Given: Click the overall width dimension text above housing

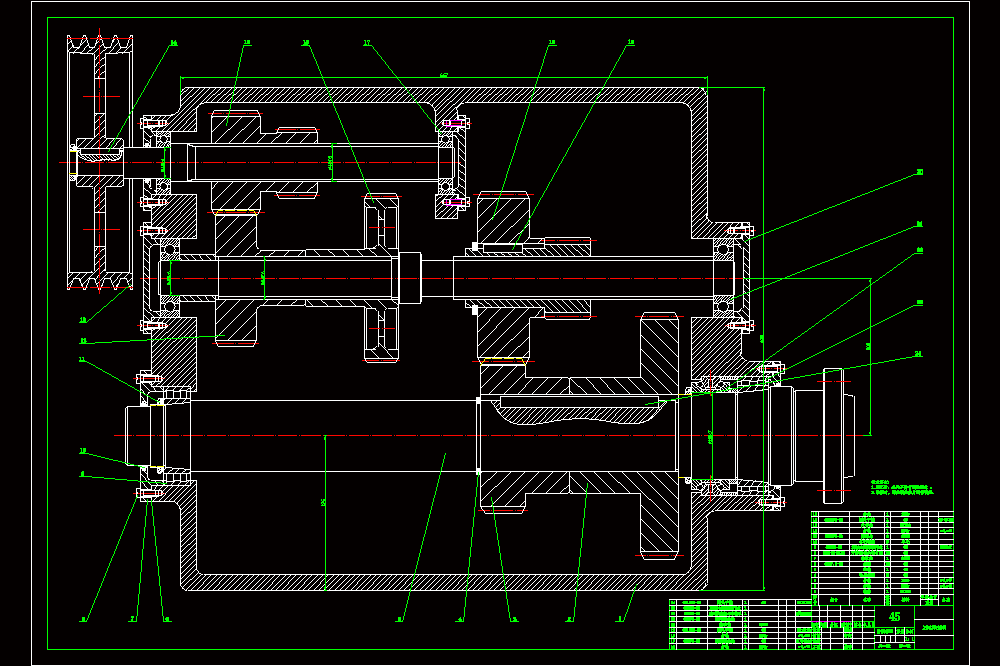Looking at the screenshot, I should coord(444,75).
